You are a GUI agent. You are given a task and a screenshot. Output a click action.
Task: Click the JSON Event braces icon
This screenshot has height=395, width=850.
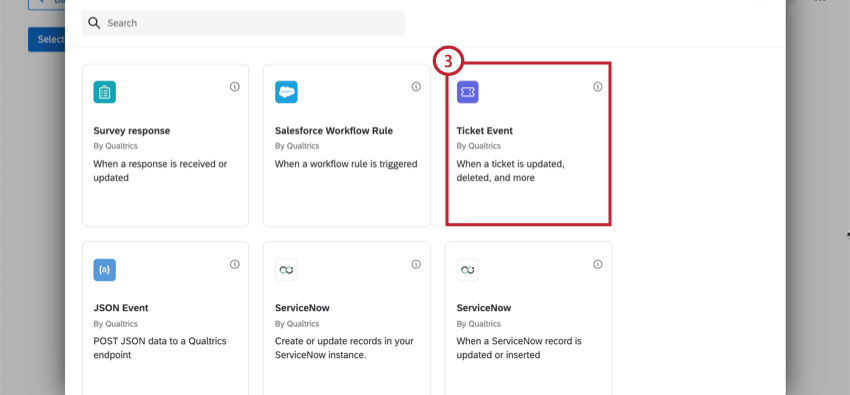click(x=105, y=270)
